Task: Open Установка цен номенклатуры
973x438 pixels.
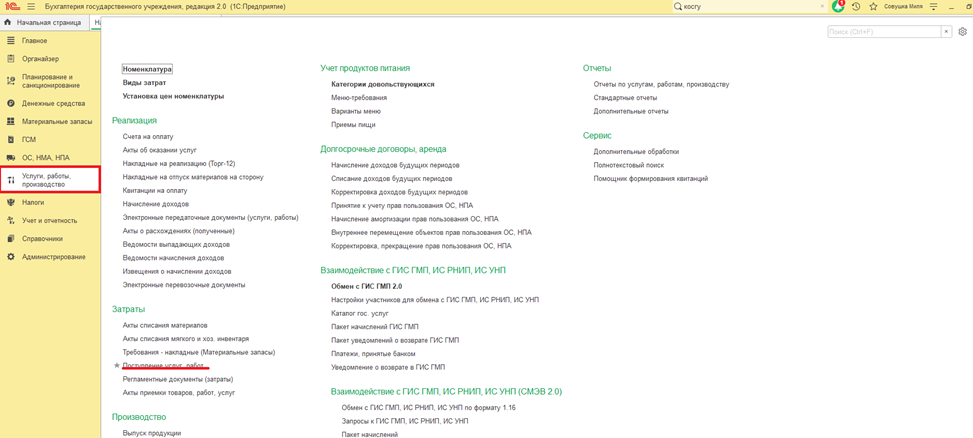Action: [173, 96]
